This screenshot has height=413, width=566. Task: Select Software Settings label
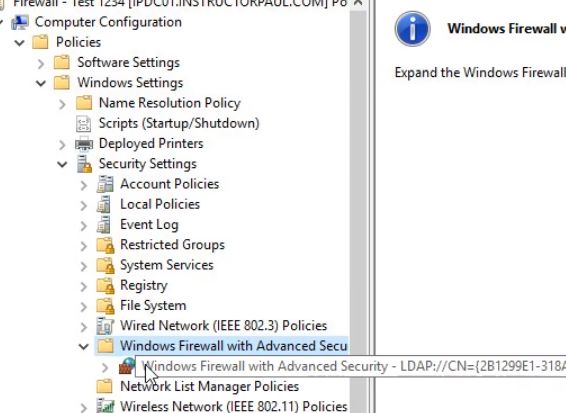129,62
